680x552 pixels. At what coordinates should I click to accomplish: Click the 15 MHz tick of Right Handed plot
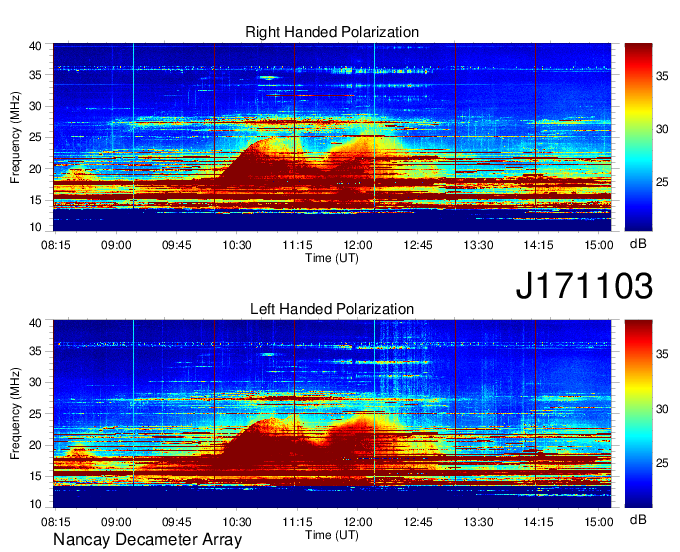pyautogui.click(x=35, y=200)
